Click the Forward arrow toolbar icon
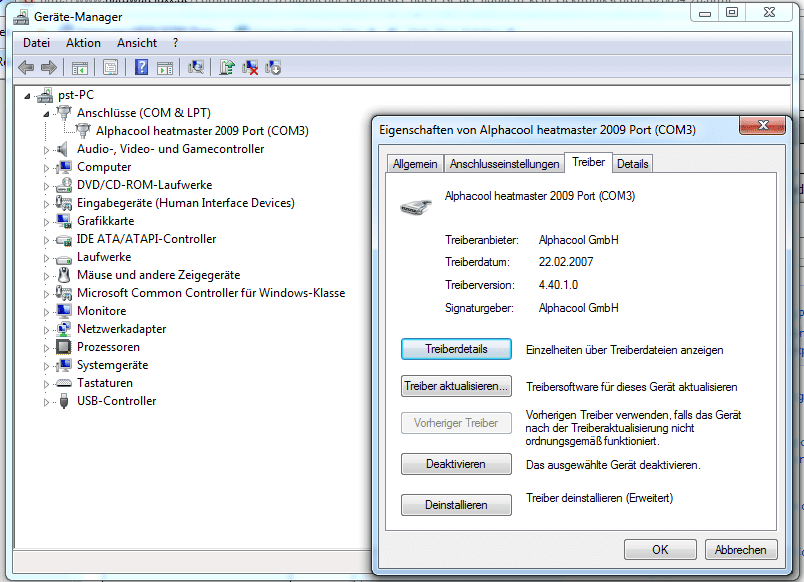The width and height of the screenshot is (804, 582). (49, 67)
